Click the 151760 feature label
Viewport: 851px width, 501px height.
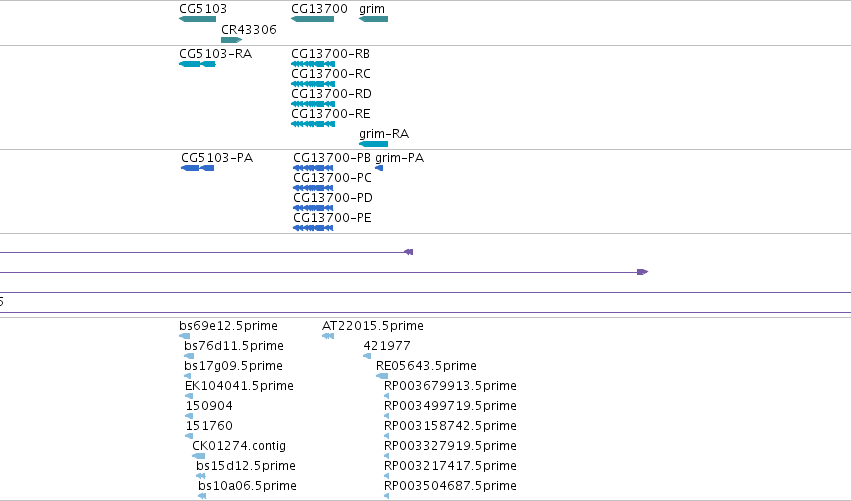pos(209,426)
